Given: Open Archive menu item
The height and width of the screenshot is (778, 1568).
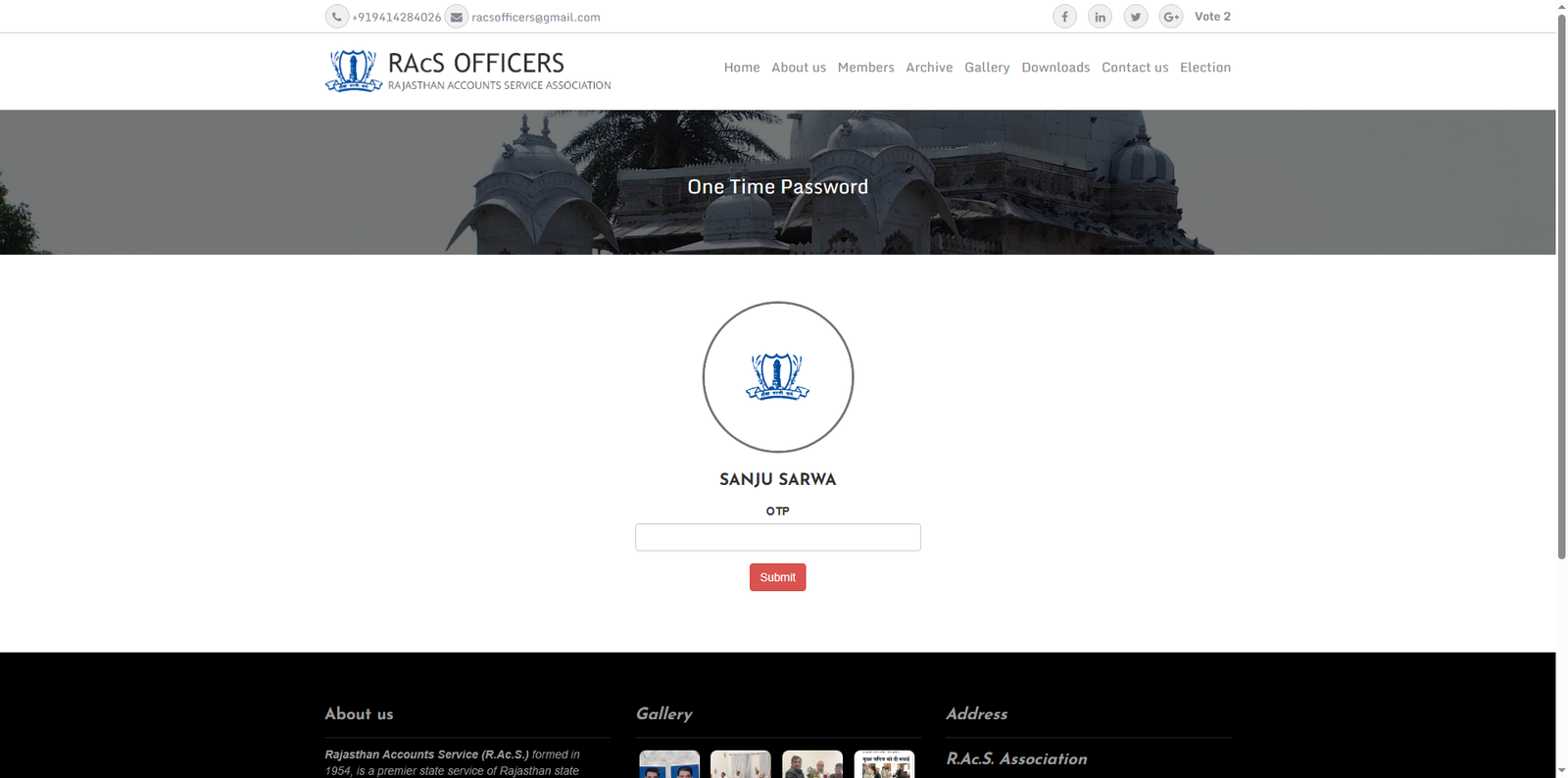Looking at the screenshot, I should click(x=929, y=68).
